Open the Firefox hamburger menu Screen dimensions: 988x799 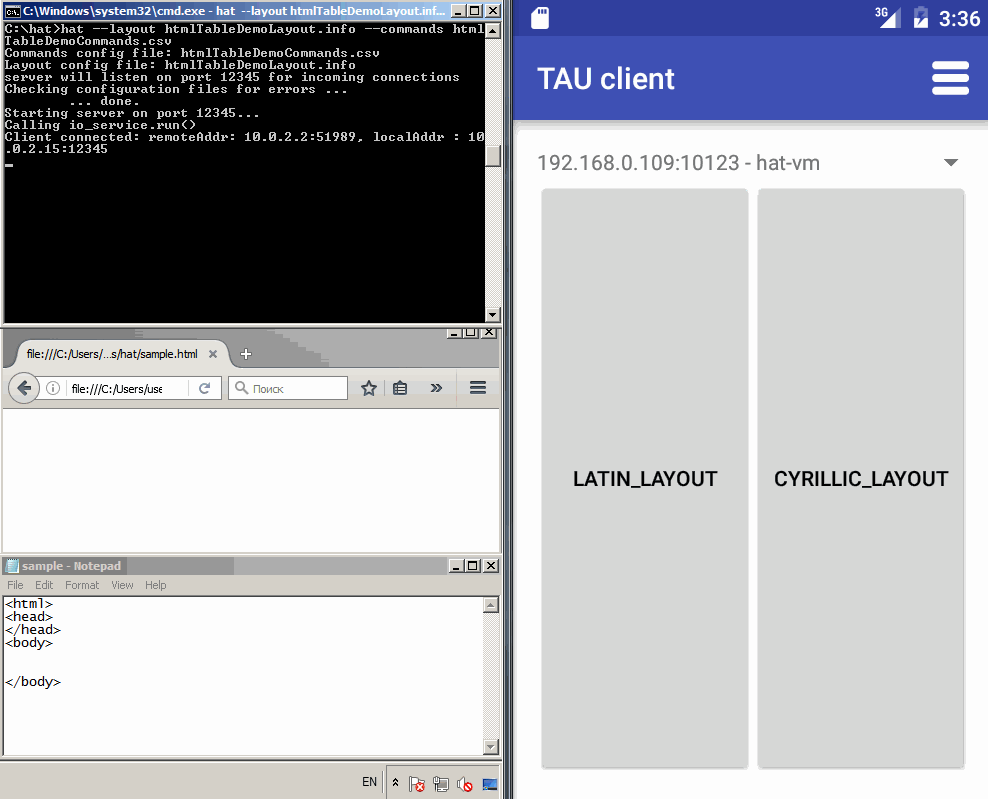click(478, 388)
